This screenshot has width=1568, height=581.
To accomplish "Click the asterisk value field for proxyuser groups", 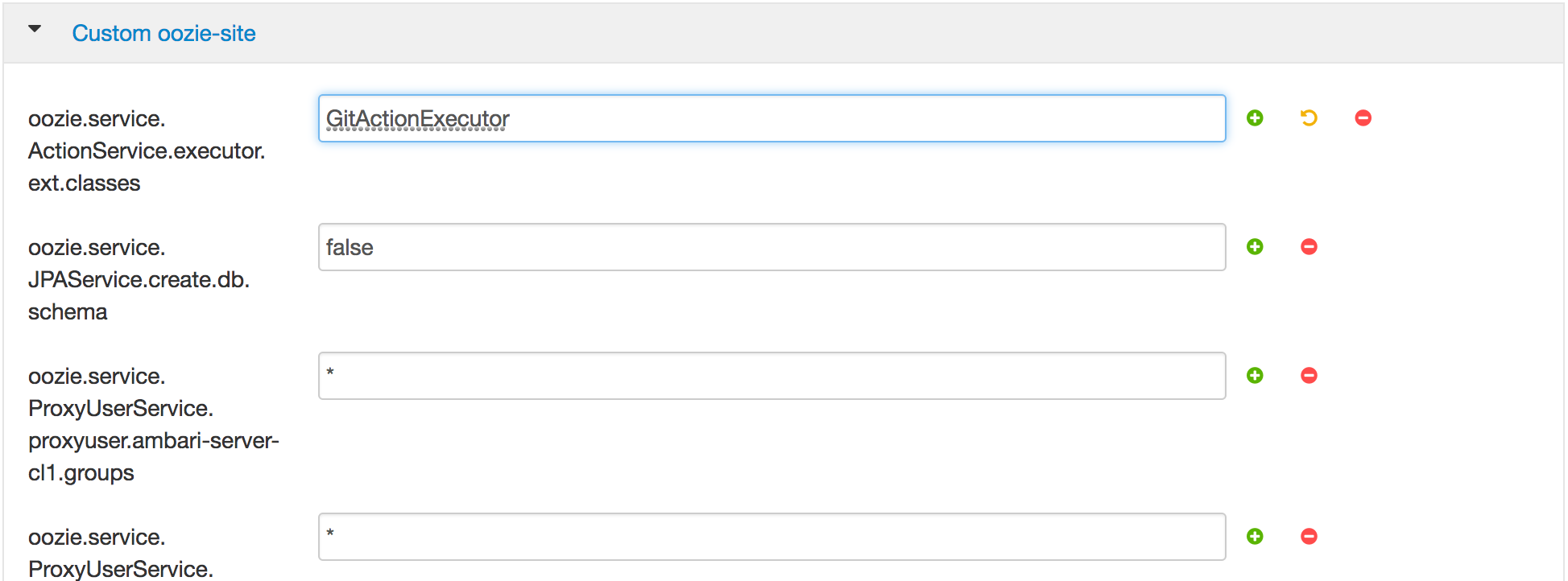I will [x=771, y=376].
